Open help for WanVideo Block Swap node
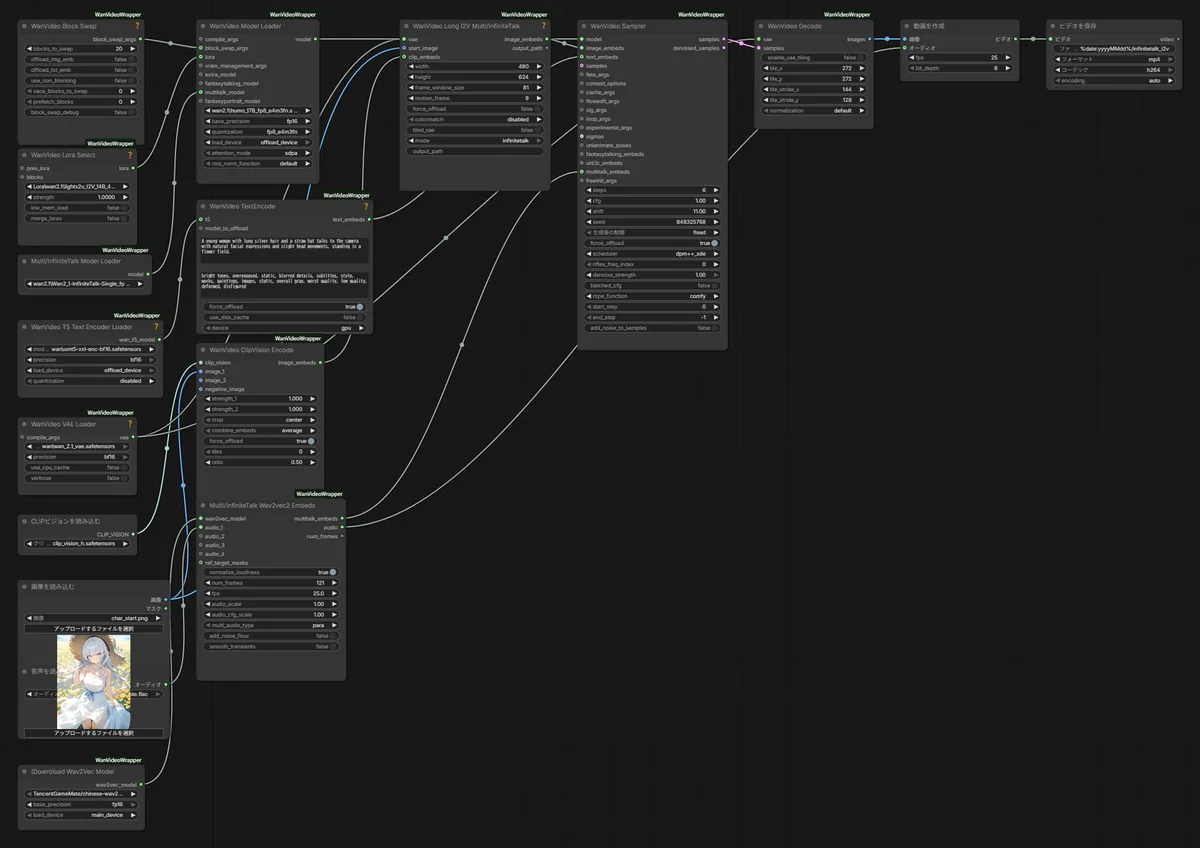This screenshot has width=1200, height=848. (137, 25)
